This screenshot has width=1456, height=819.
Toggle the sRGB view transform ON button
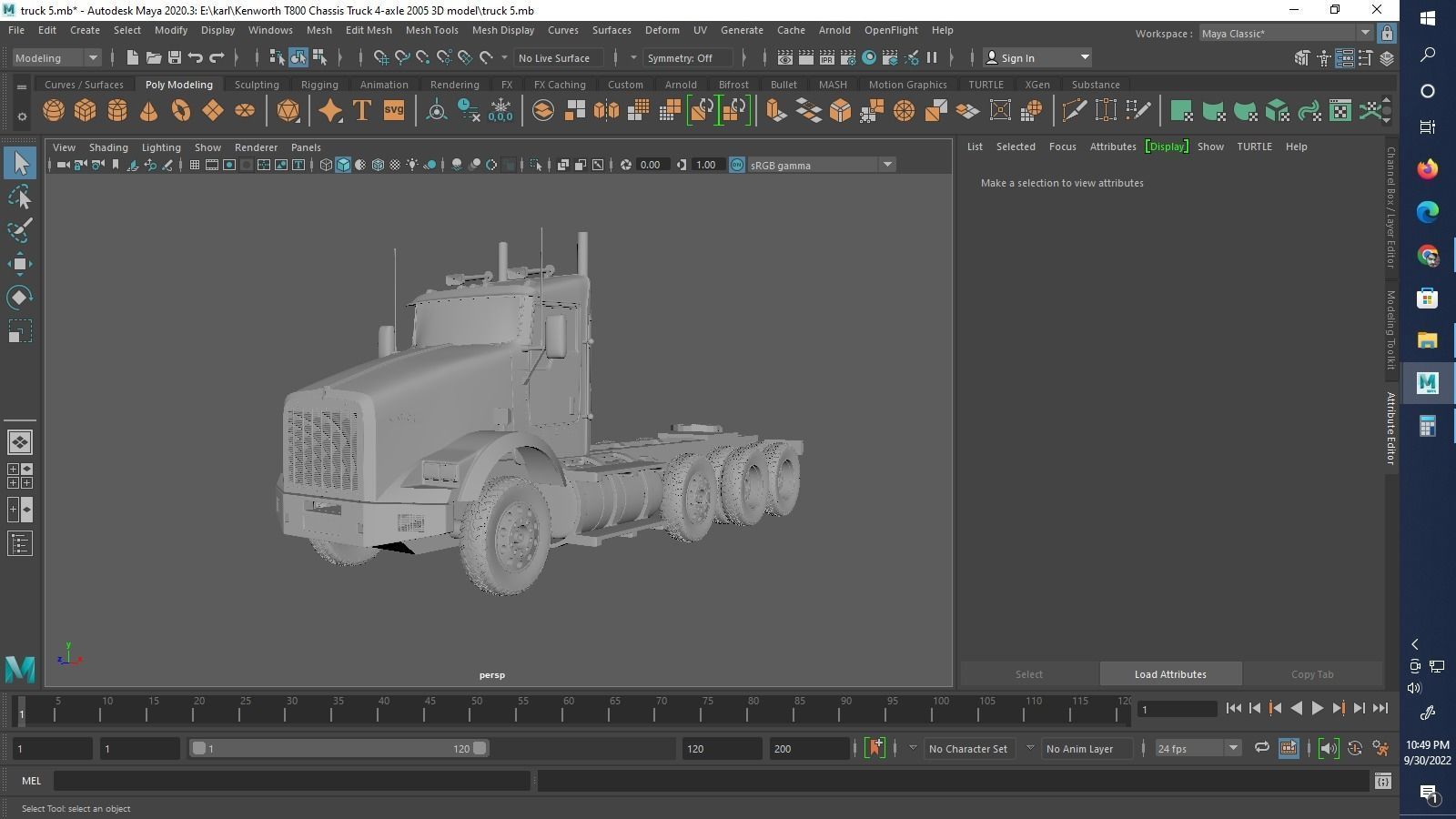pyautogui.click(x=737, y=165)
